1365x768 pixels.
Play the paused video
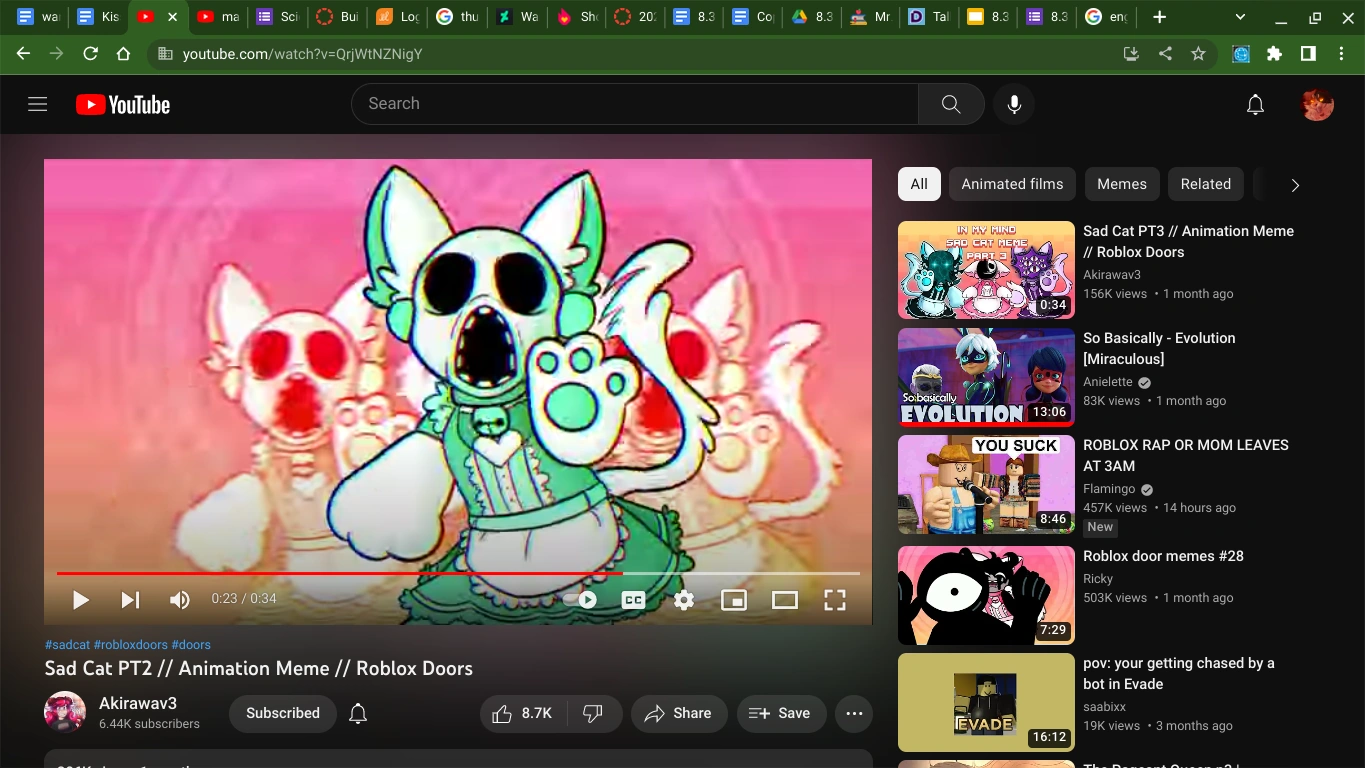tap(81, 599)
